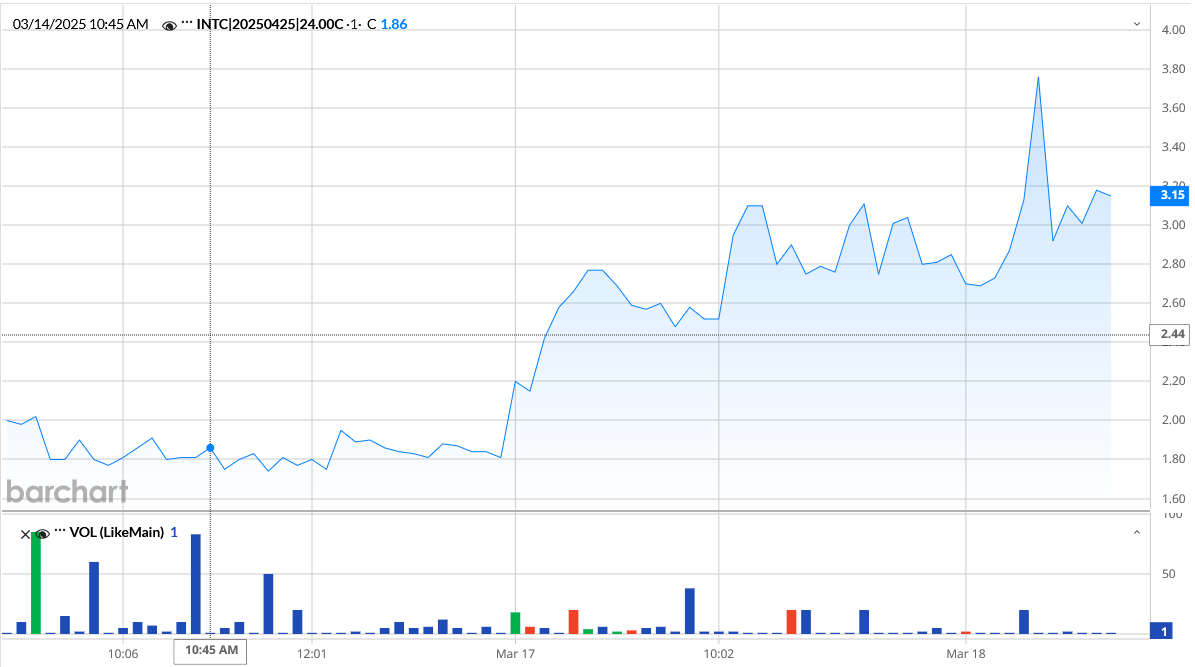Click the 10:45 AM crosshair time label
Viewport: 1195px width, 667px height.
pos(210,652)
